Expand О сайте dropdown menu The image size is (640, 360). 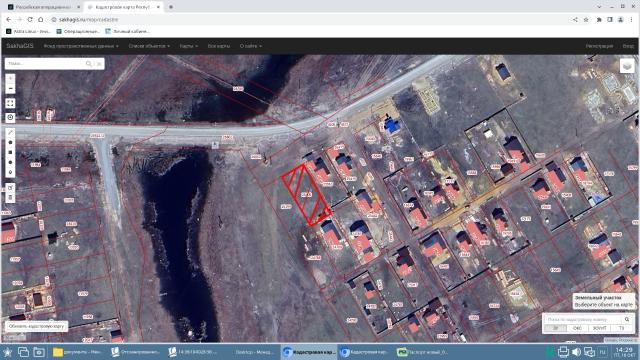pyautogui.click(x=251, y=46)
